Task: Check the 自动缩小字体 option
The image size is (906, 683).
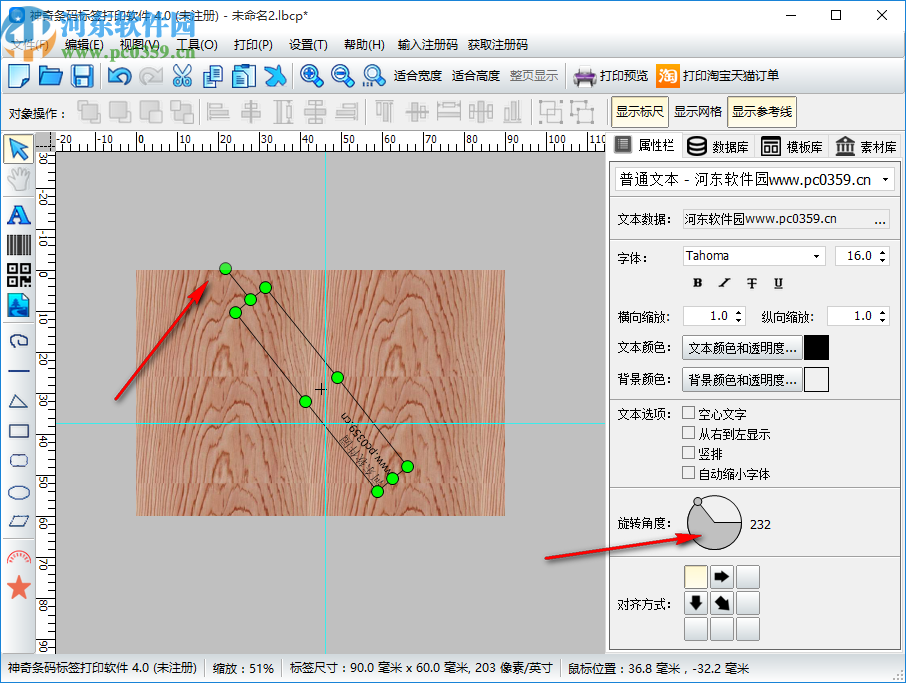Action: 688,473
